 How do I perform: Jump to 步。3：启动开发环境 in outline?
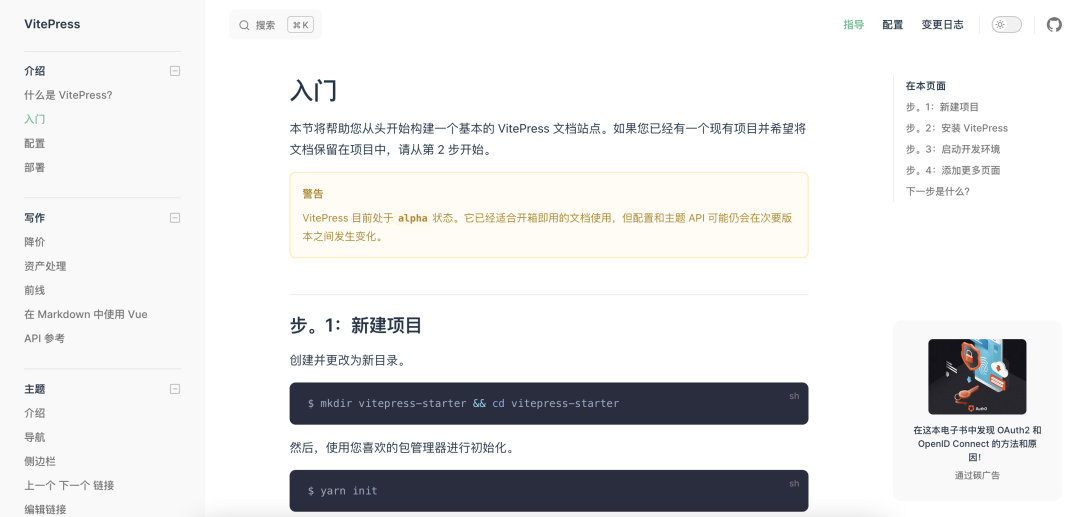pos(953,149)
